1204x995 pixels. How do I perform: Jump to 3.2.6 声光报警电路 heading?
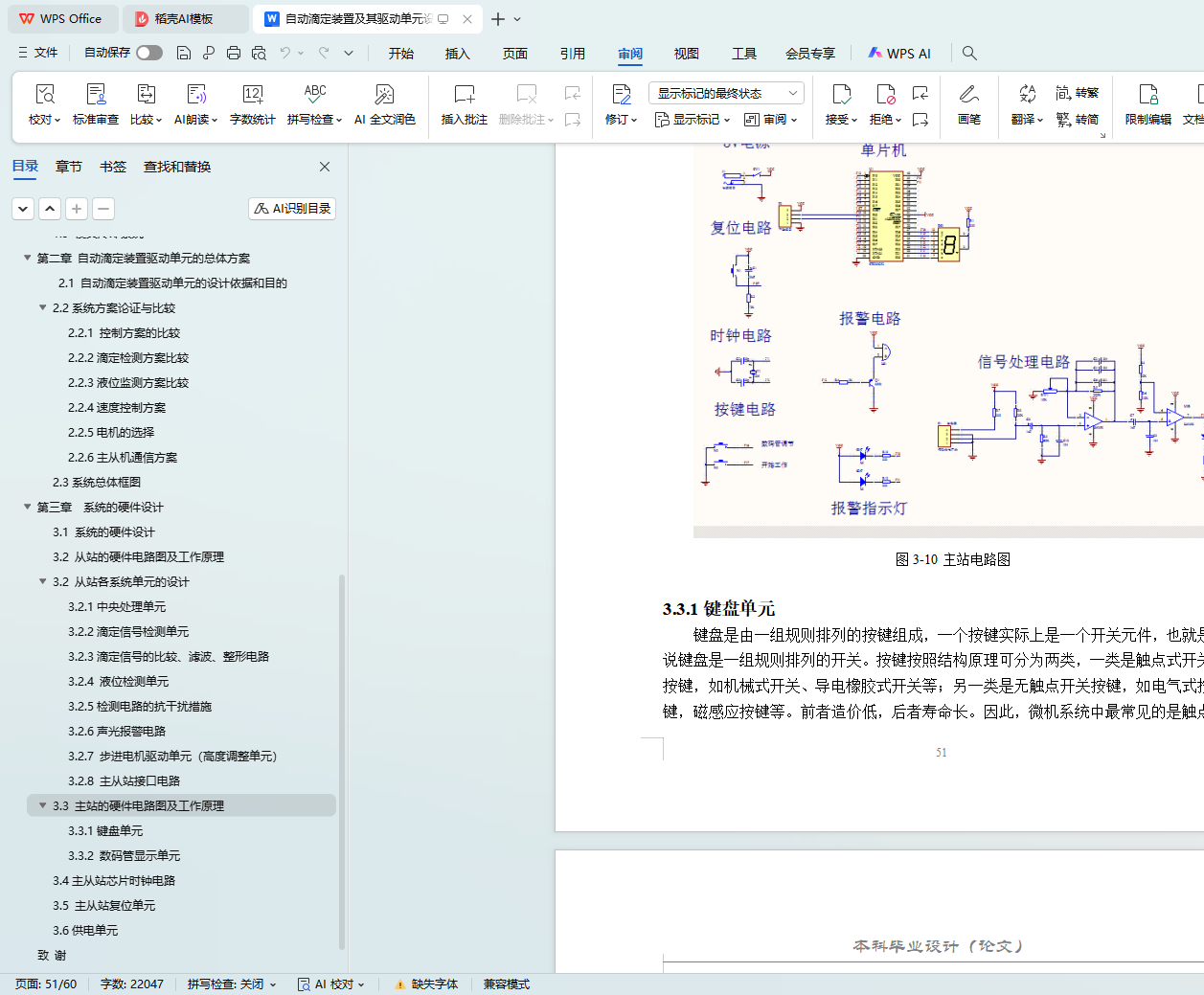[117, 731]
